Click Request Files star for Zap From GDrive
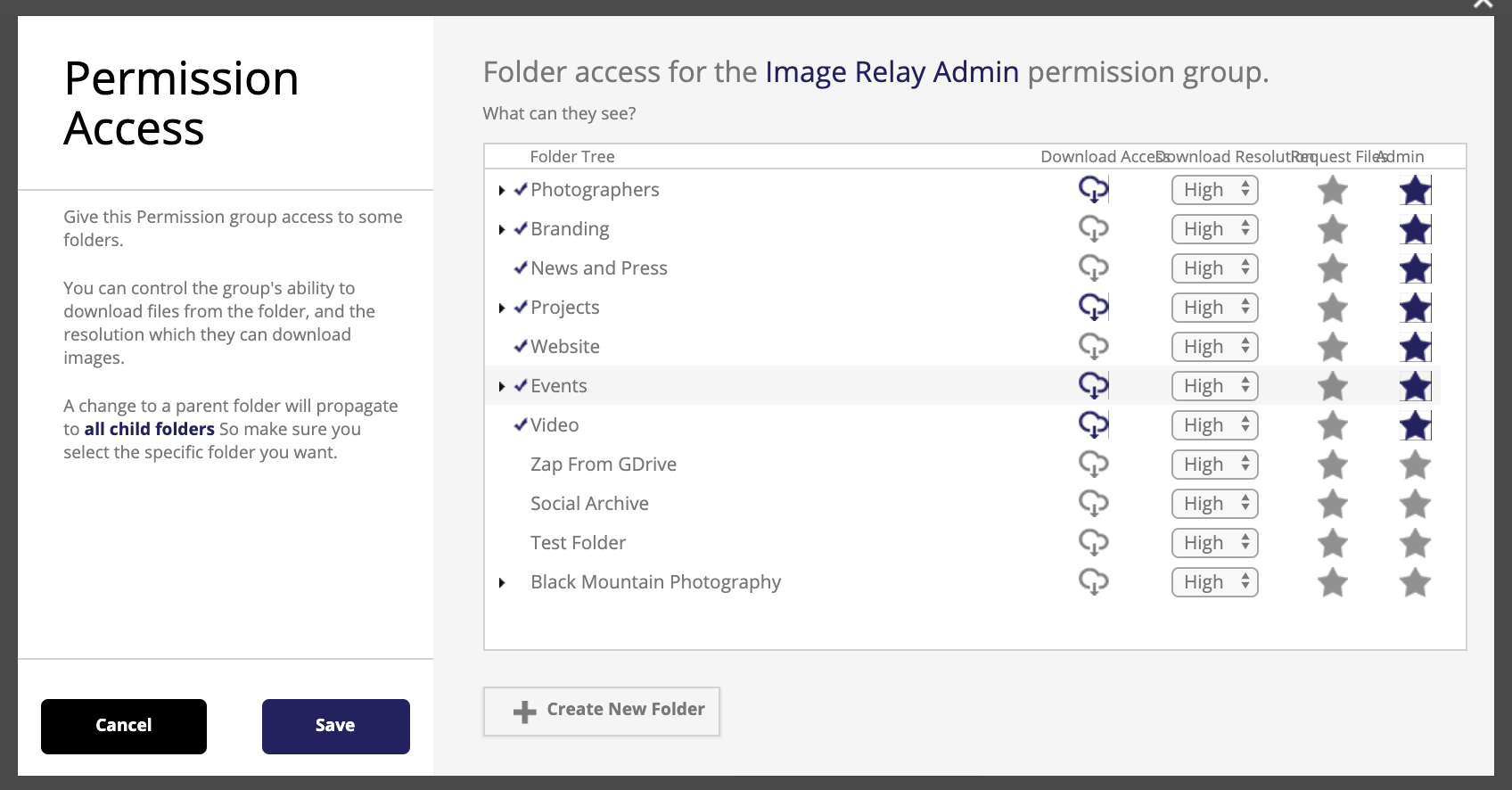 click(1333, 465)
